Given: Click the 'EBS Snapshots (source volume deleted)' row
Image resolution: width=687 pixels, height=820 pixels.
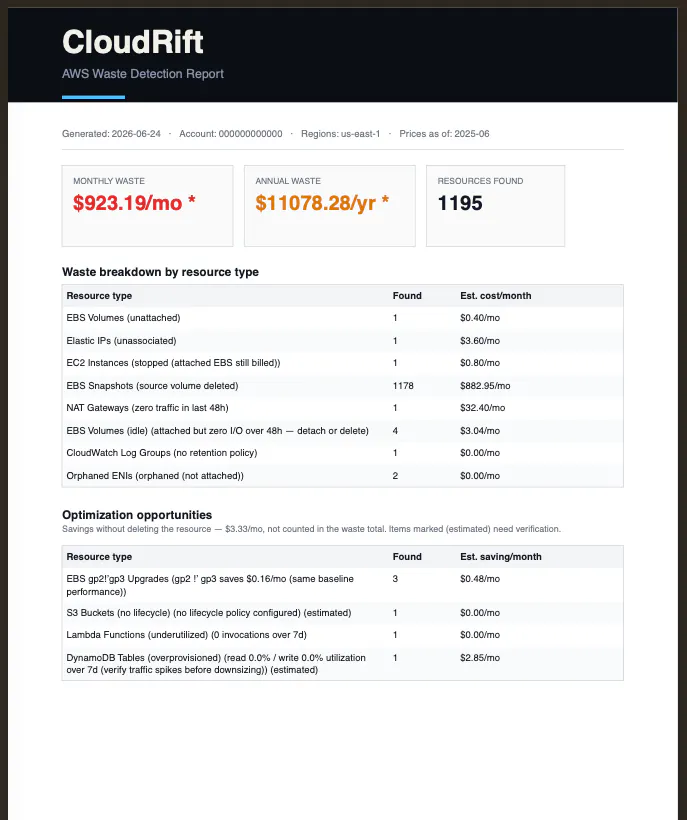Looking at the screenshot, I should 342,386.
